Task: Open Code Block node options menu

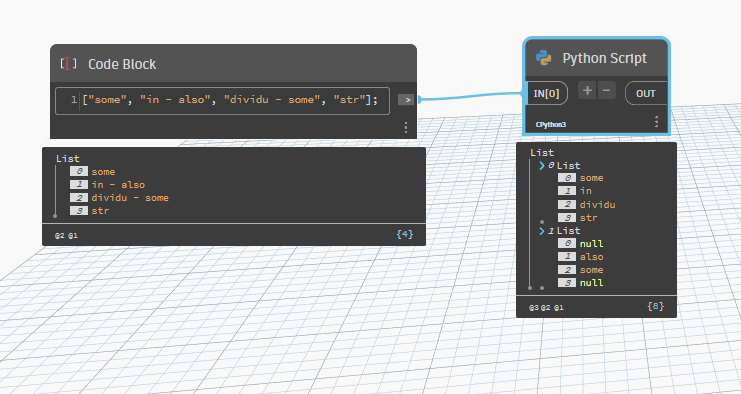Action: click(405, 128)
